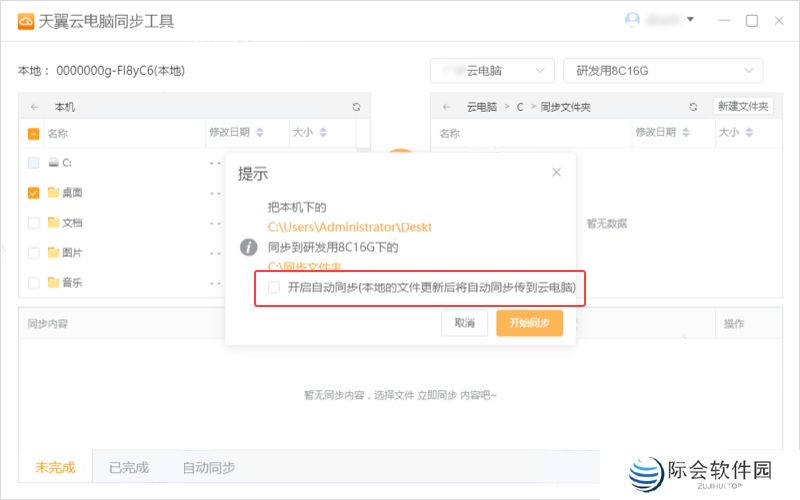Switch to the 未完成 tab
This screenshot has width=800, height=500.
55,467
